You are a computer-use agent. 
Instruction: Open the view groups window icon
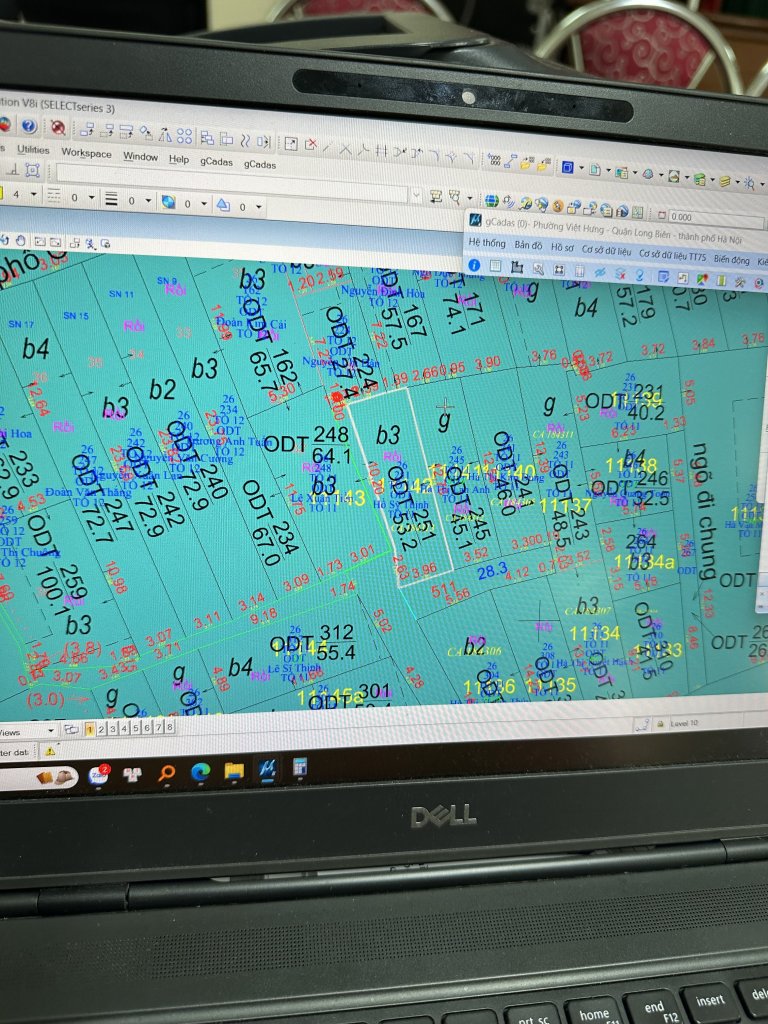71,729
